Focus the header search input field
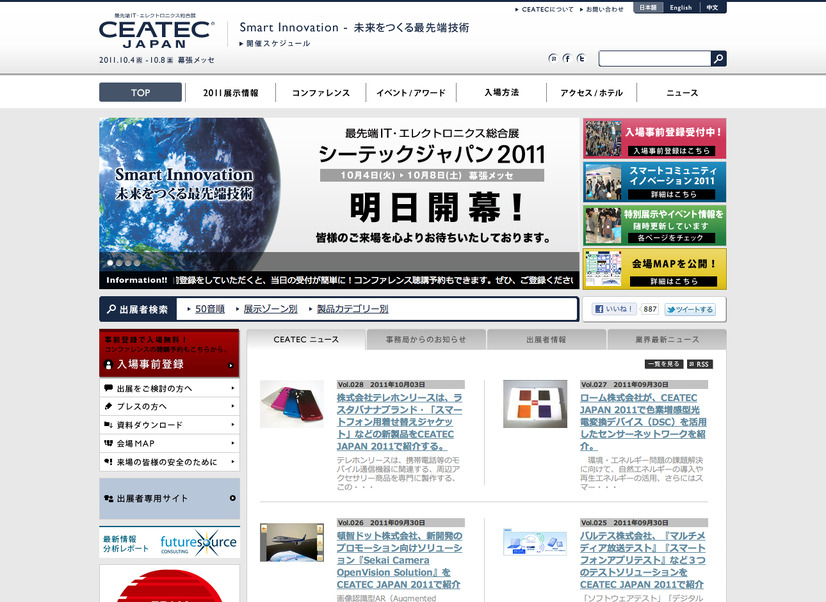 [655, 58]
